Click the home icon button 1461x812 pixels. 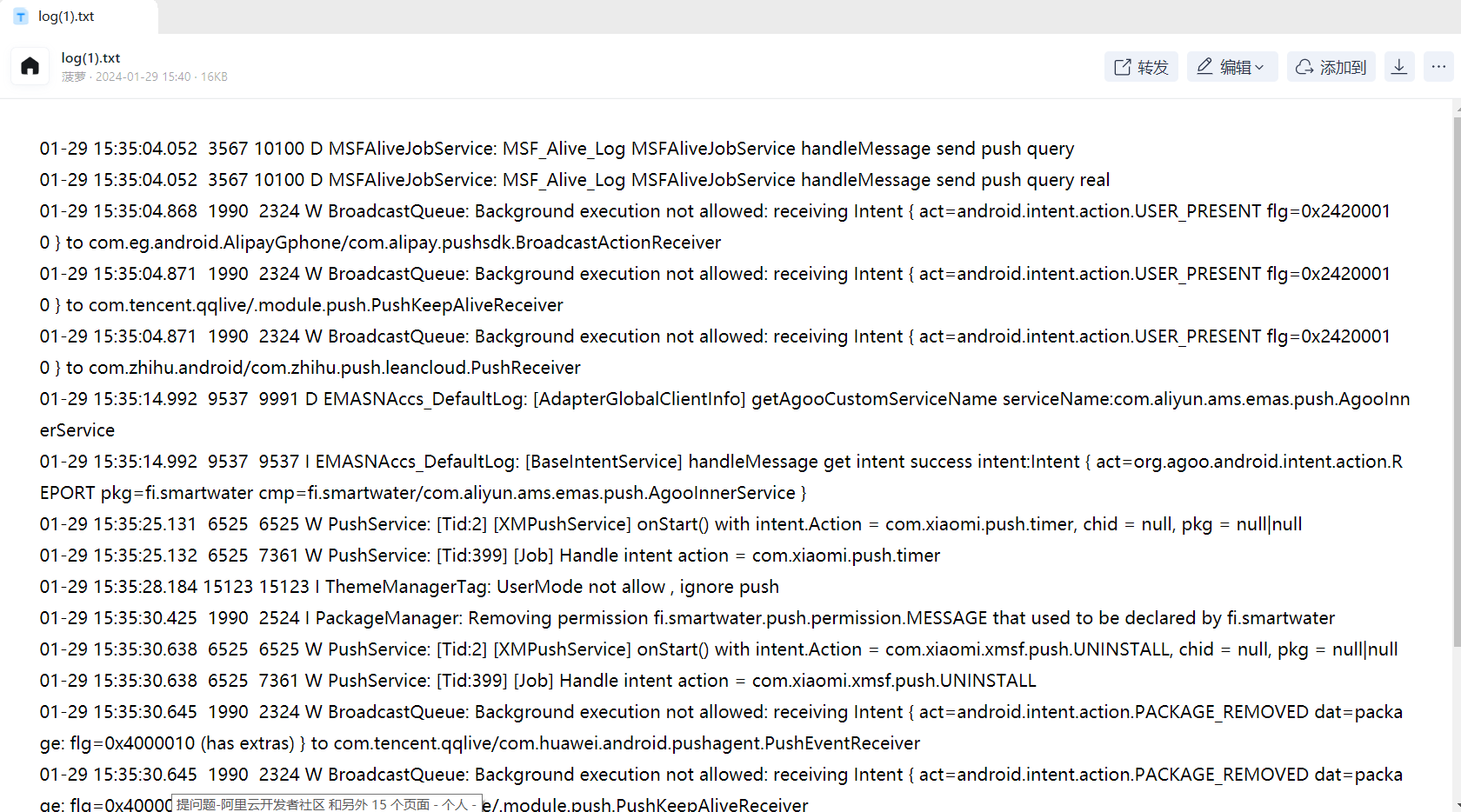[30, 66]
